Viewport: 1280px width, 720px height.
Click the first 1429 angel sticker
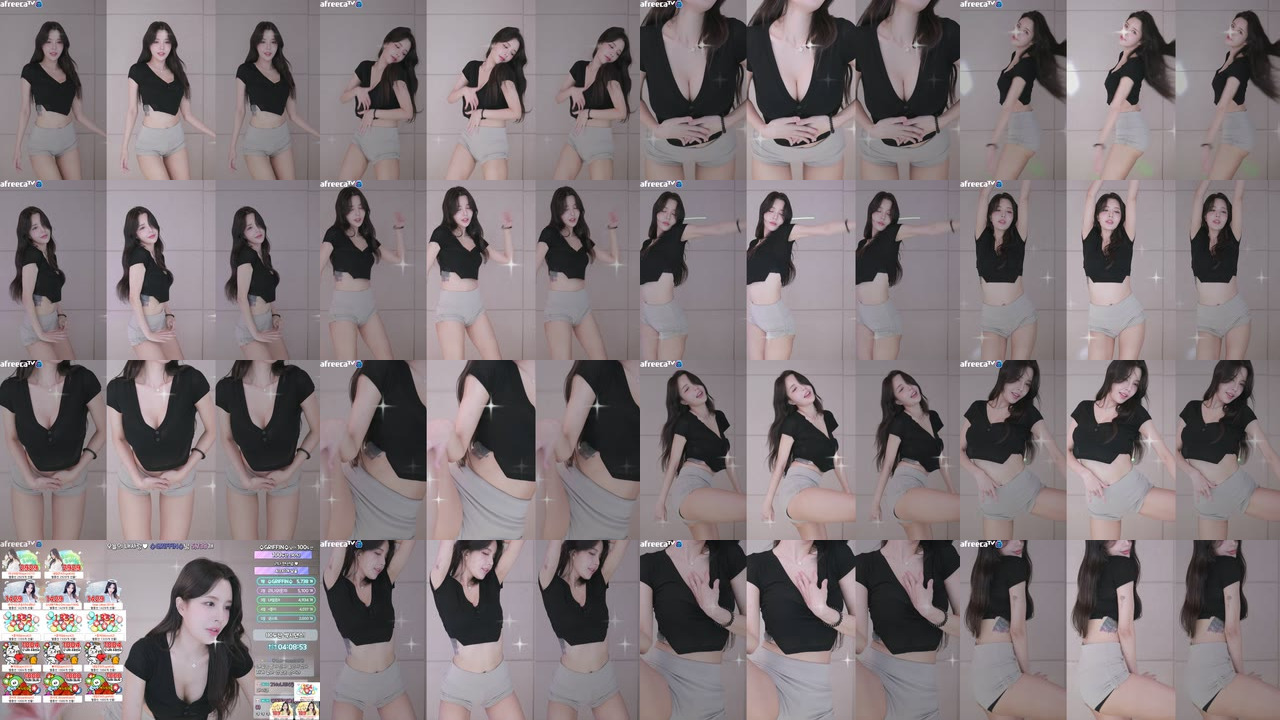pos(21,594)
